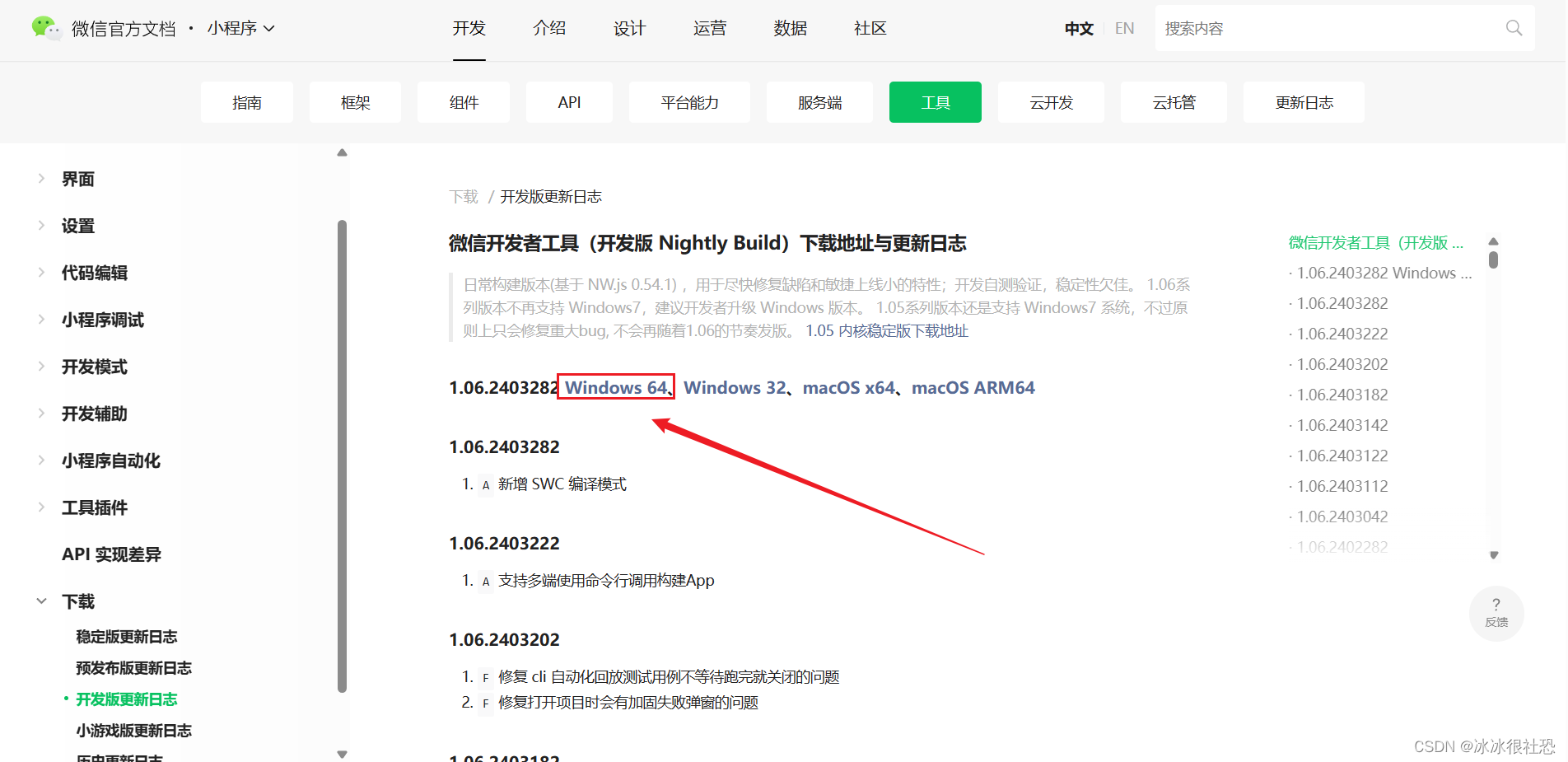
Task: Collapse the 下载 sidebar section
Action: pos(77,601)
